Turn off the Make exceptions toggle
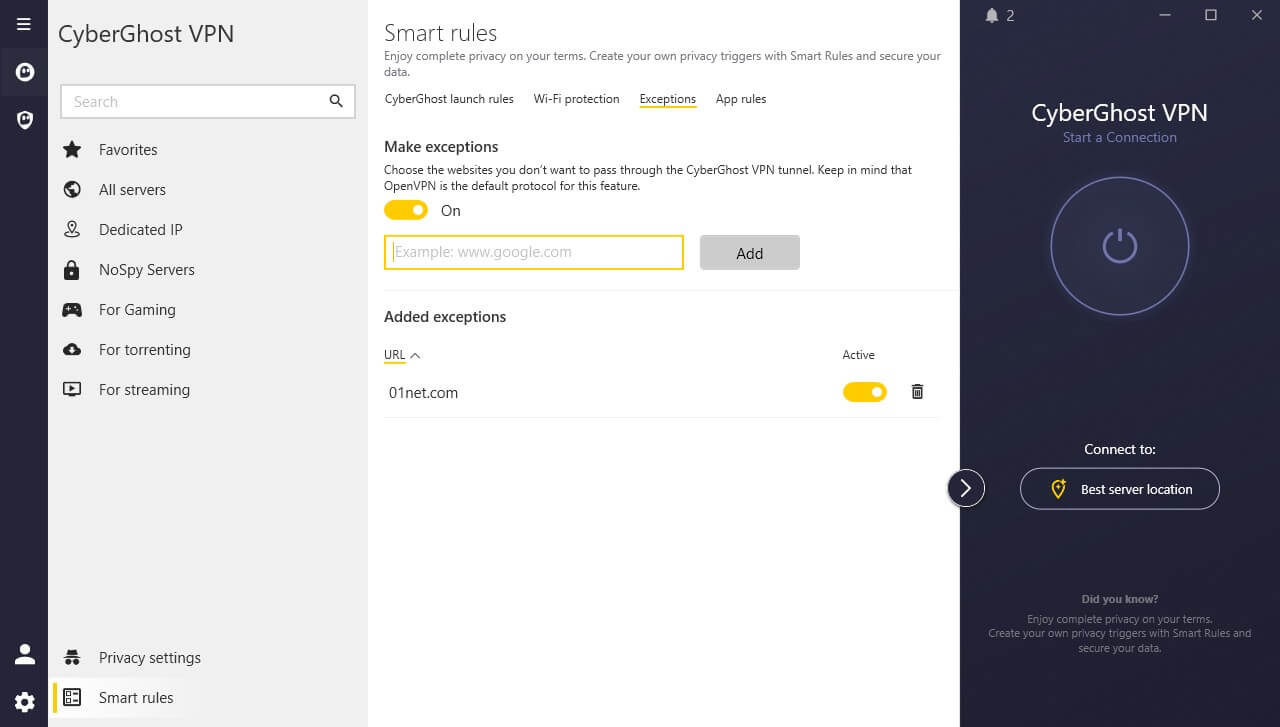The width and height of the screenshot is (1280, 727). [406, 210]
